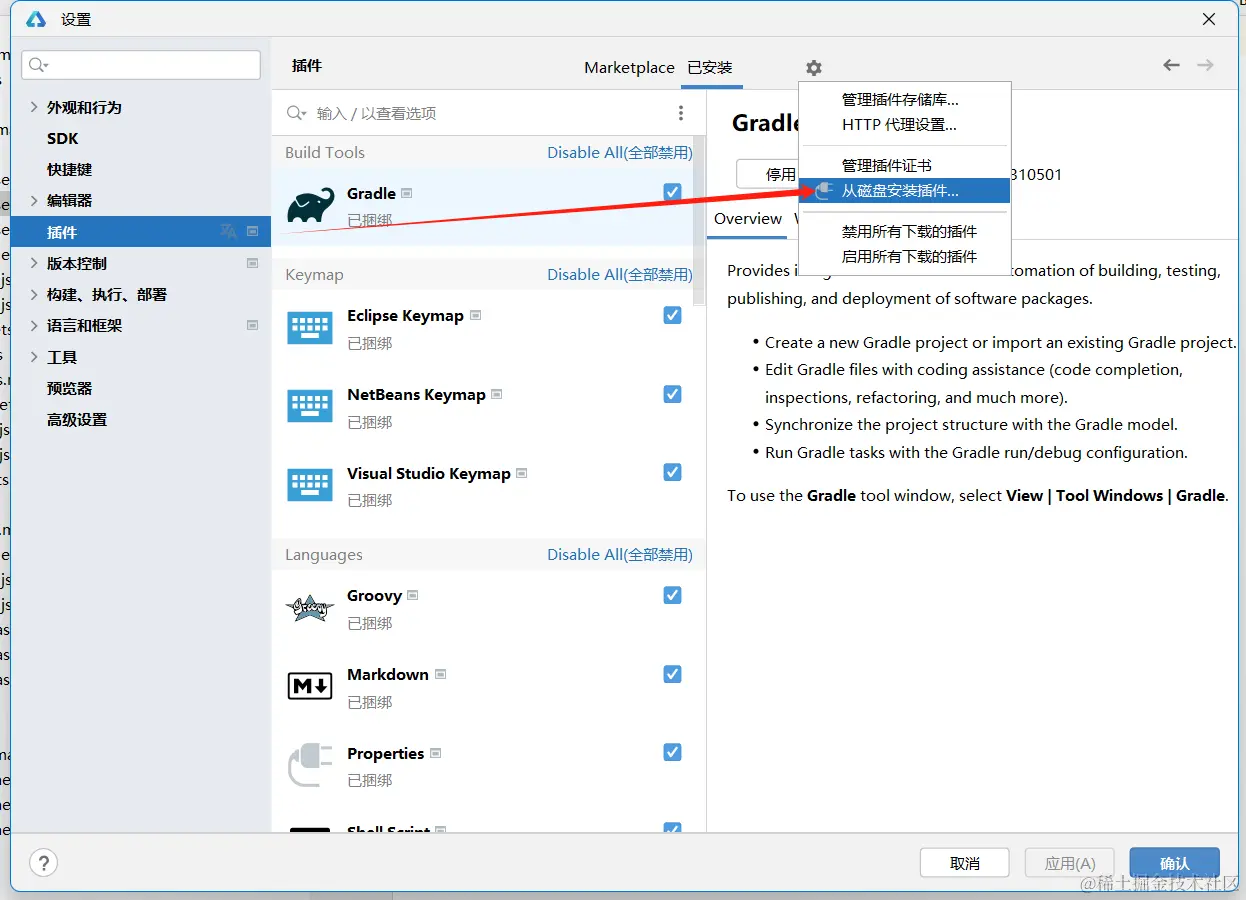
Task: Click the small square icon on 版本控制 row
Action: point(252,263)
